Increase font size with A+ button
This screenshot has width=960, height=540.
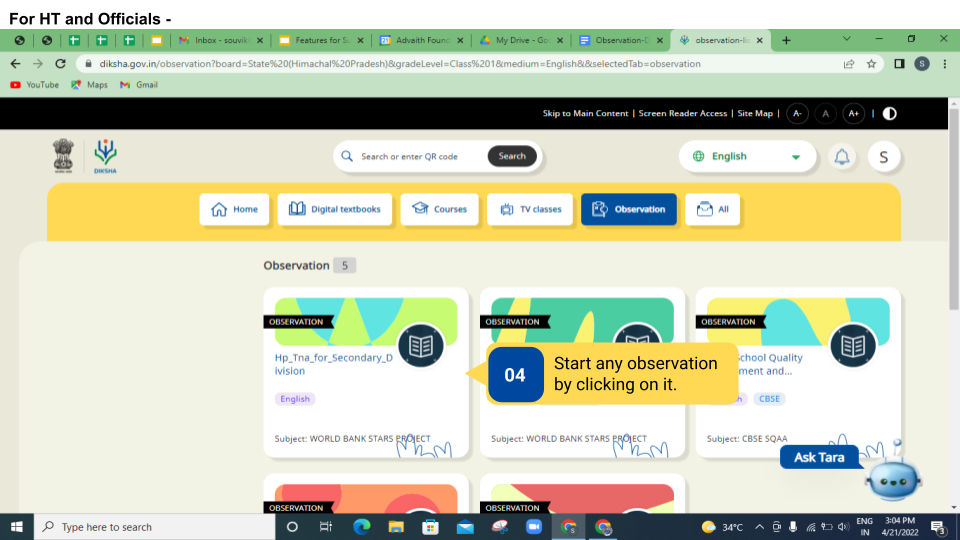853,114
